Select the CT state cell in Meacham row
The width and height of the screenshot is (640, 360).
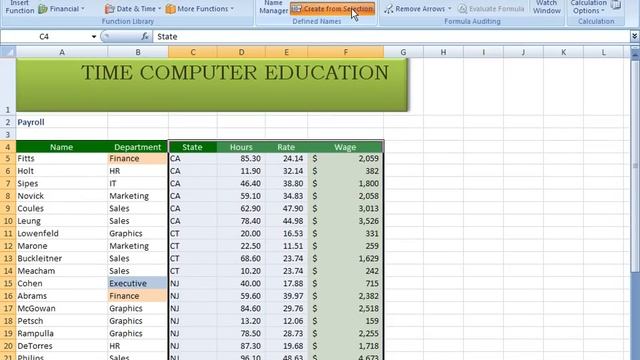[x=193, y=271]
